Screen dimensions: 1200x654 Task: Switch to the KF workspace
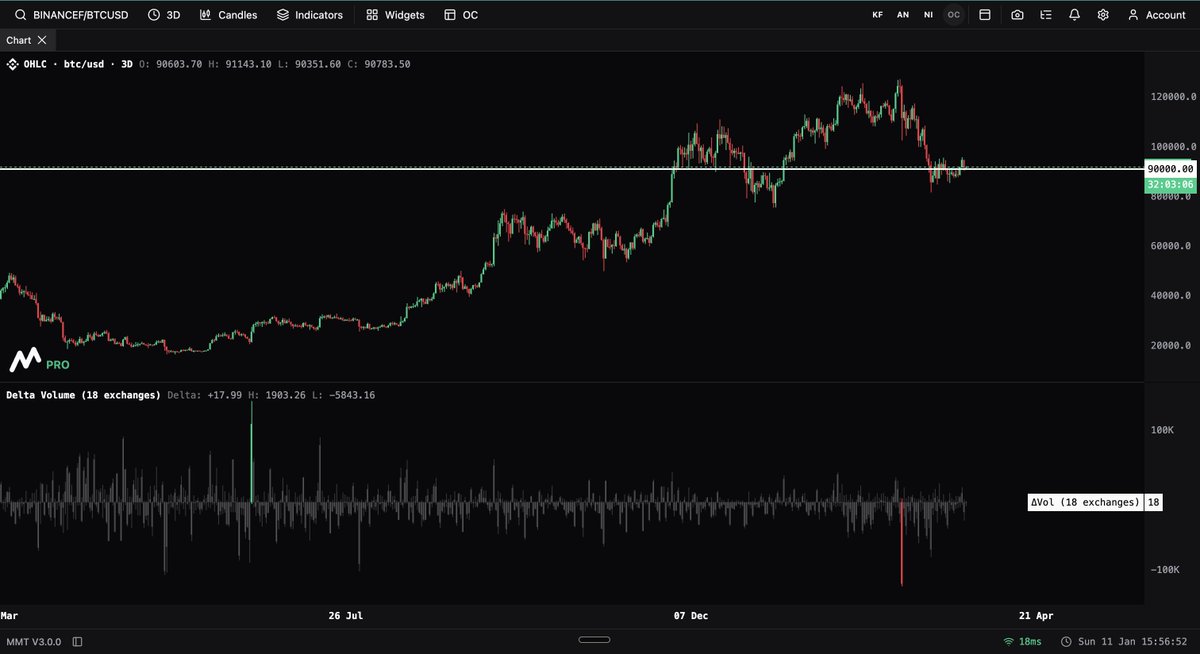pyautogui.click(x=878, y=15)
